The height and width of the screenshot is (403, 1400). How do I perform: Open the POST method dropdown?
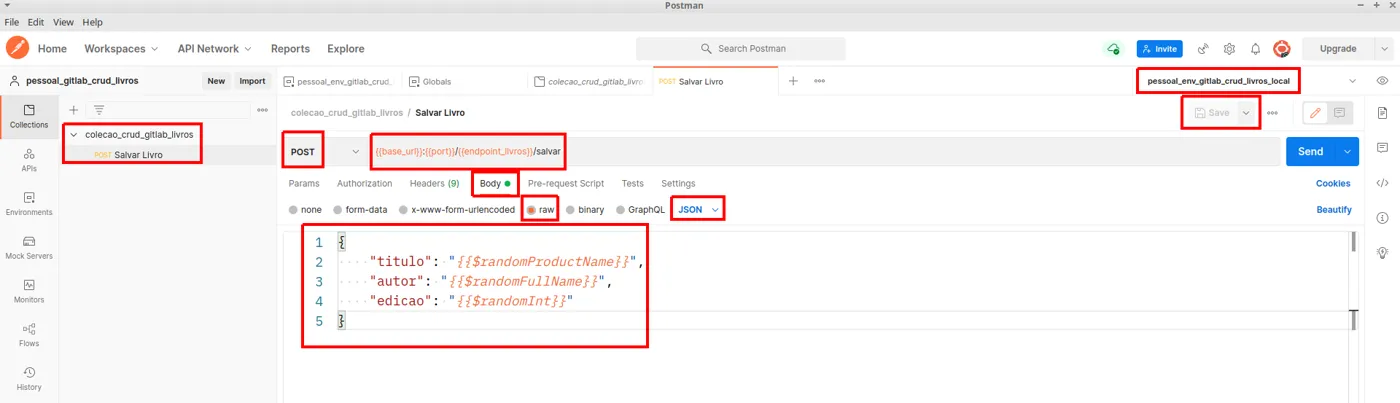(x=324, y=152)
